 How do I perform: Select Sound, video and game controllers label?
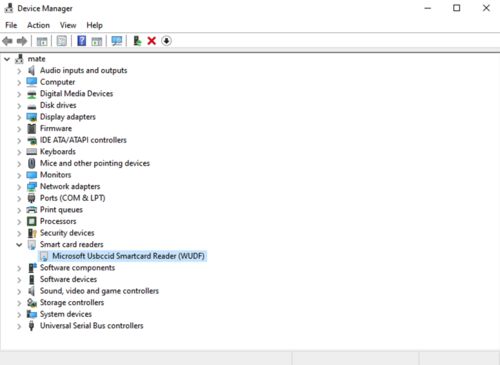click(x=99, y=291)
